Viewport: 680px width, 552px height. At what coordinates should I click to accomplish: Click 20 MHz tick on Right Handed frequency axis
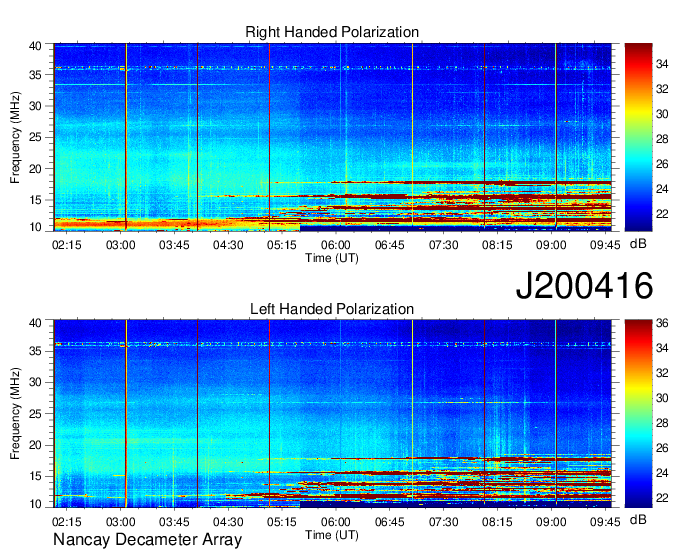tap(35, 169)
